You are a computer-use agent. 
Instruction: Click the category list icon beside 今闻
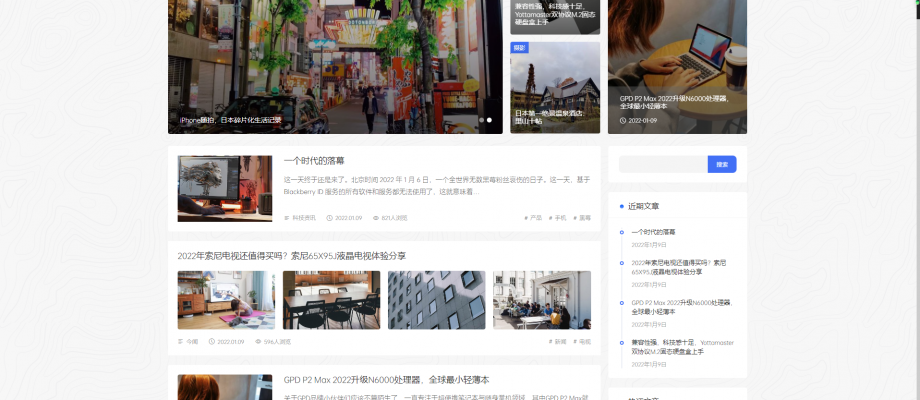(x=181, y=341)
